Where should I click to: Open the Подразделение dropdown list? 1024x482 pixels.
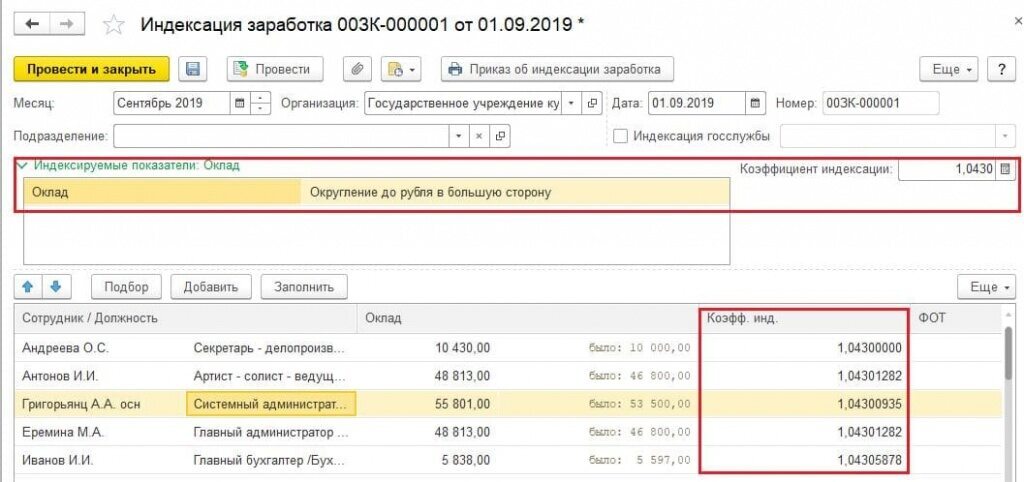coord(459,136)
